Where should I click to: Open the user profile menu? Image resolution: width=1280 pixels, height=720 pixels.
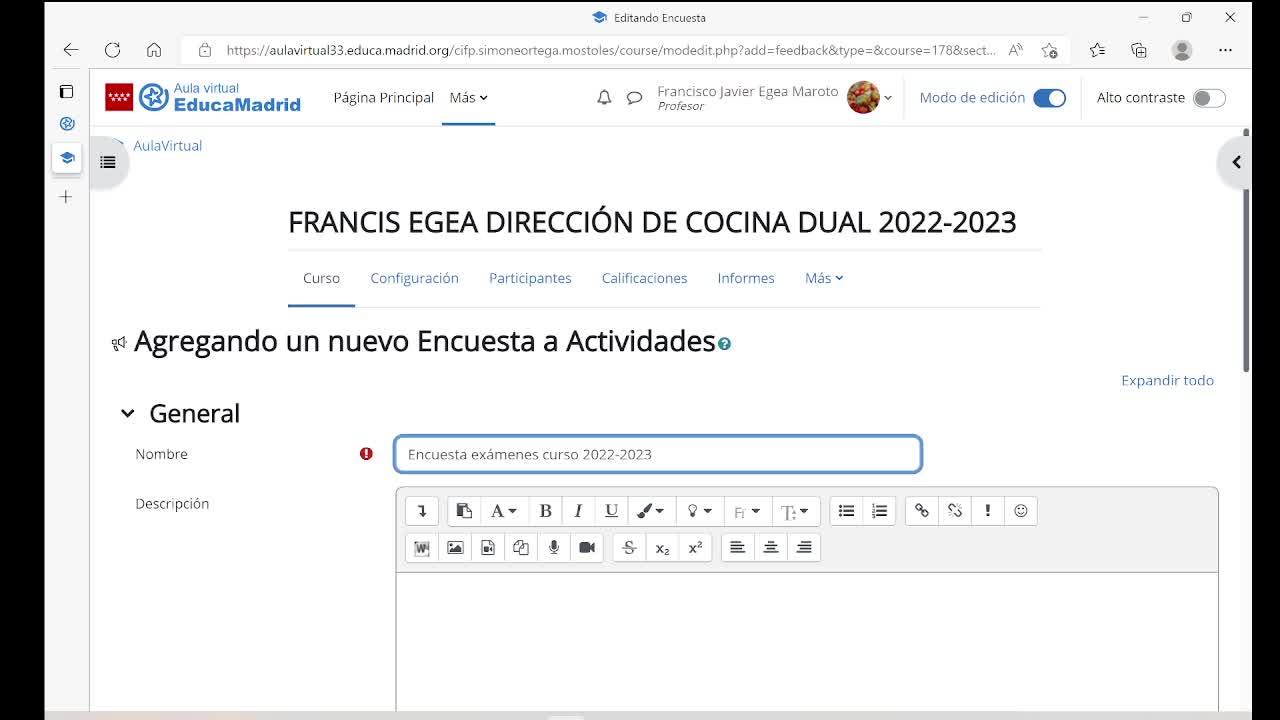tap(870, 98)
